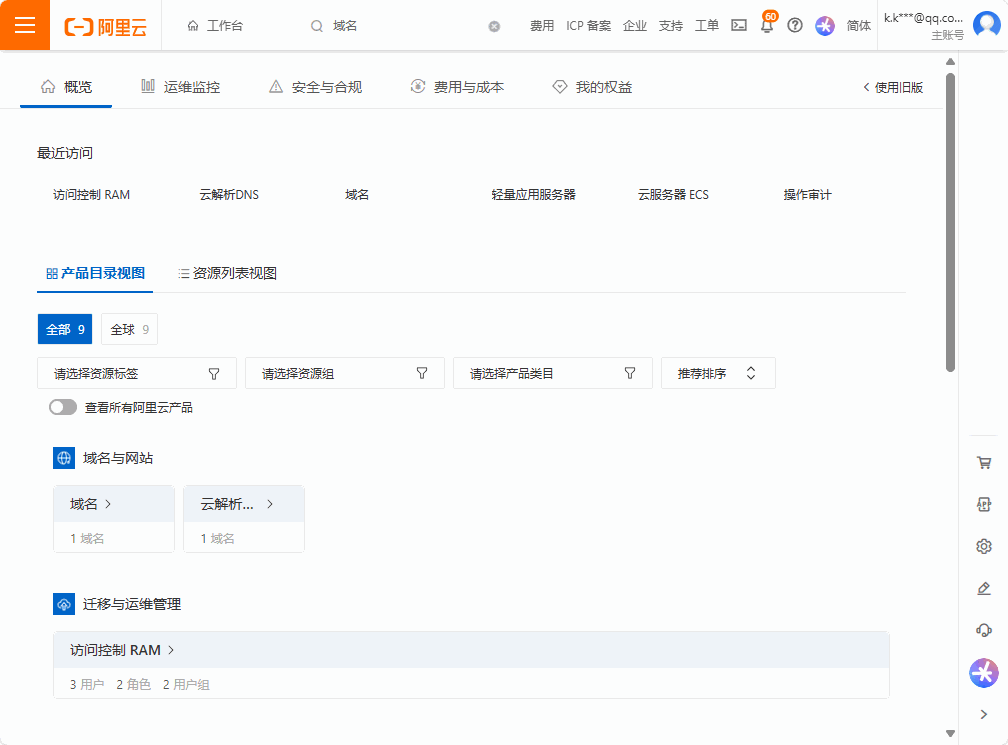Open the AI assistant icon in the header
Image resolution: width=1008 pixels, height=745 pixels.
825,26
